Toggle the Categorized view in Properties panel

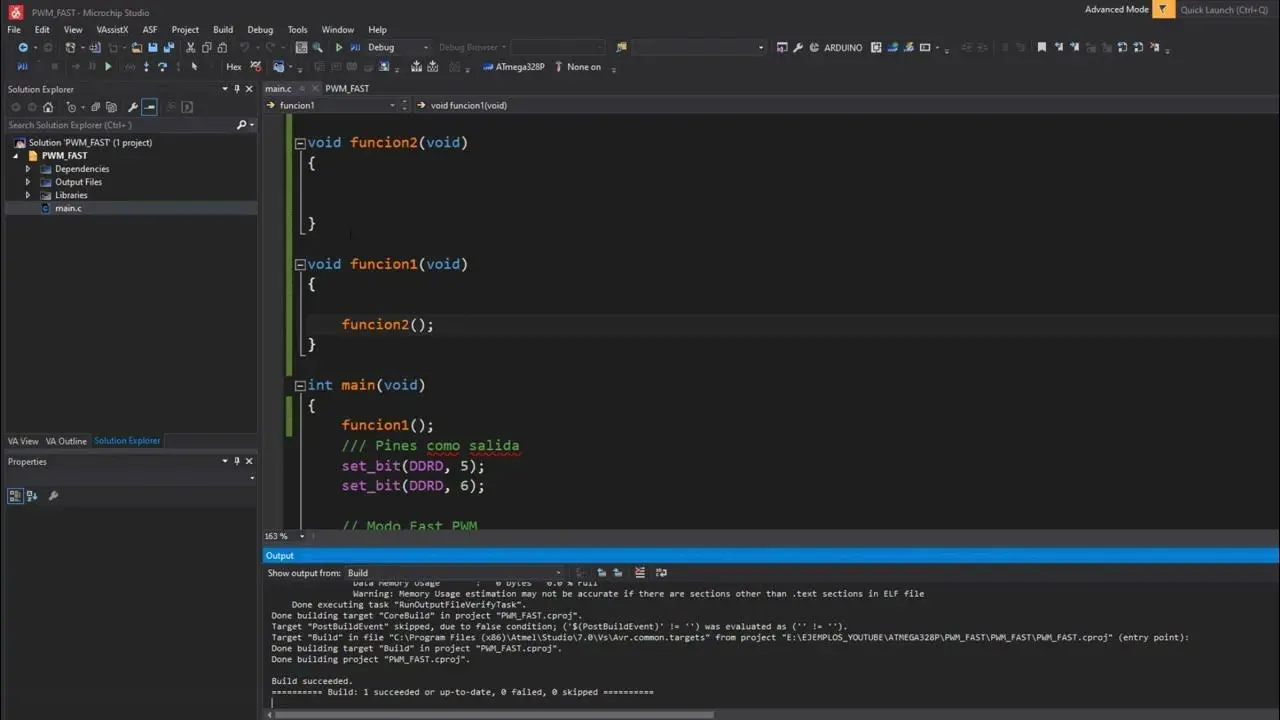pos(15,496)
